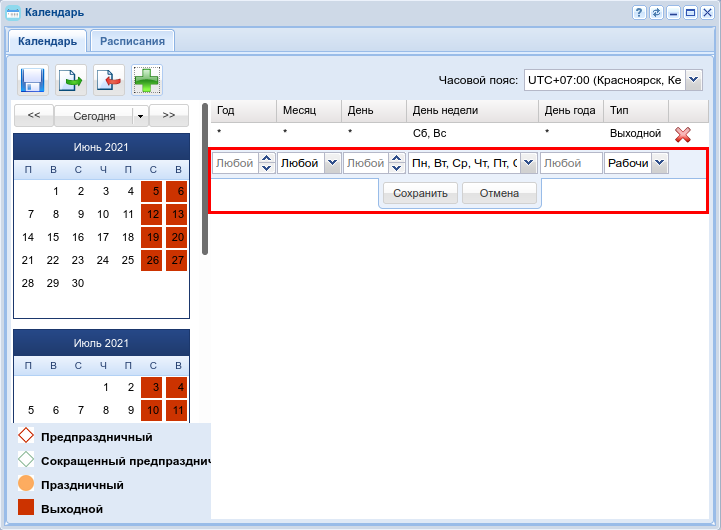Click the Сохранить button

pyautogui.click(x=420, y=193)
